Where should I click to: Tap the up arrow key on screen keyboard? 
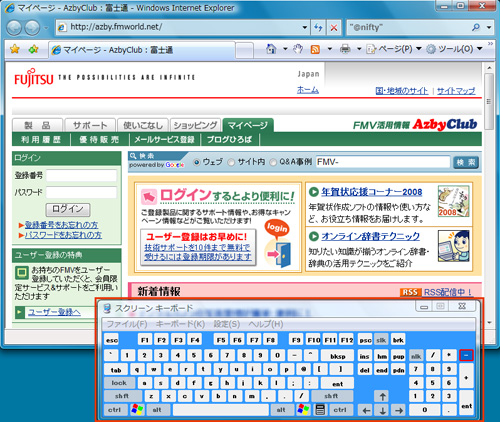(x=382, y=396)
